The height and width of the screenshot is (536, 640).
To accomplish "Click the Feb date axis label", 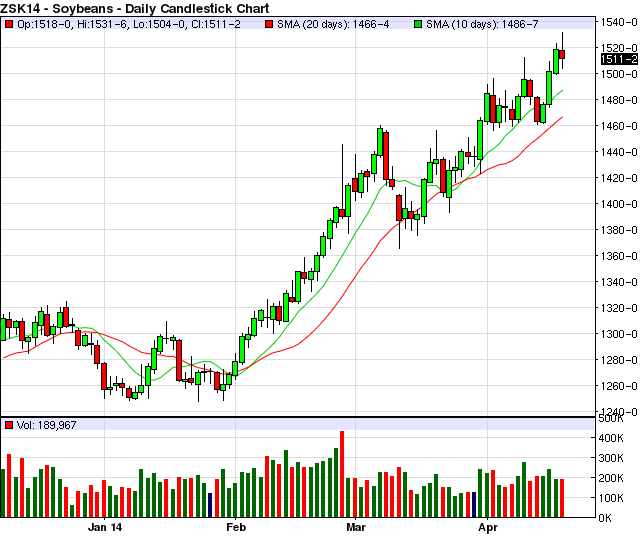I will pyautogui.click(x=236, y=527).
